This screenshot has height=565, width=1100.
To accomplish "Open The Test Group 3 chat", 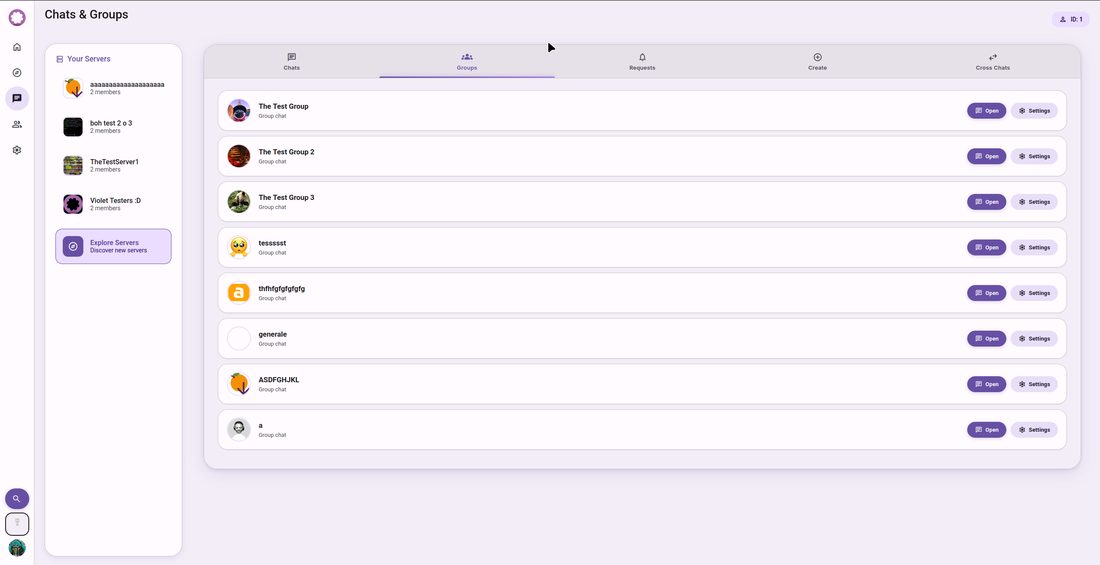I will click(x=986, y=202).
